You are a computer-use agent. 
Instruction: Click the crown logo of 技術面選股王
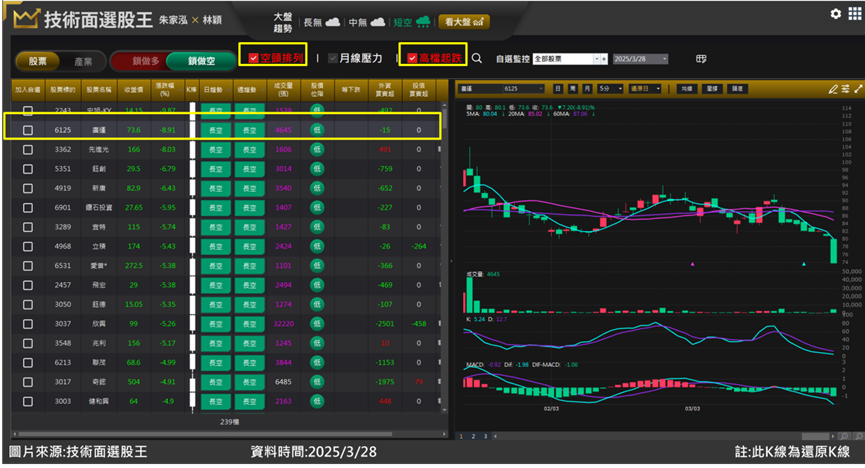(25, 19)
